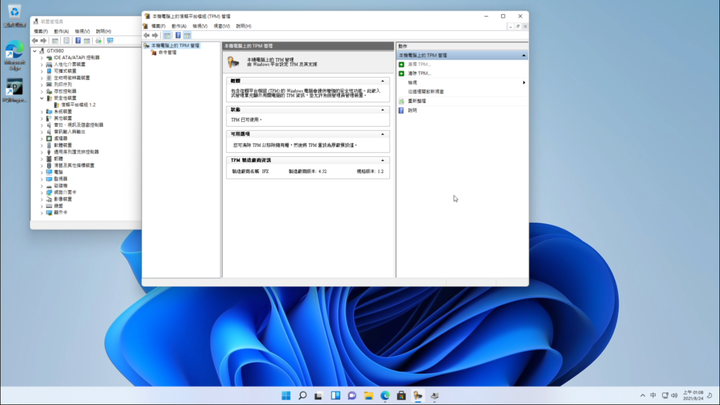Click 從這裡開啟新視窗 new window action
The width and height of the screenshot is (720, 405).
pos(426,92)
